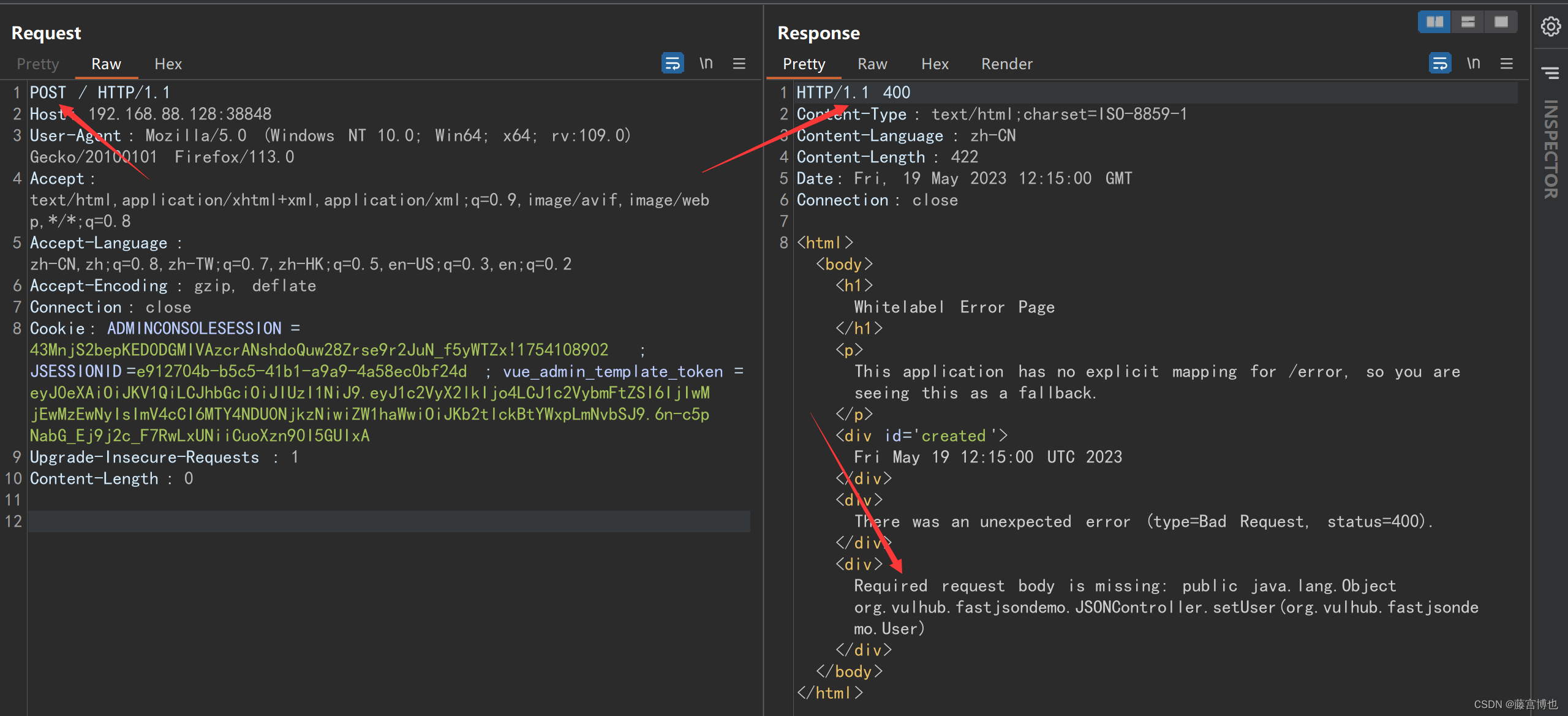The height and width of the screenshot is (716, 1568).
Task: Expand the Inspector panel list icon
Action: point(1551,73)
